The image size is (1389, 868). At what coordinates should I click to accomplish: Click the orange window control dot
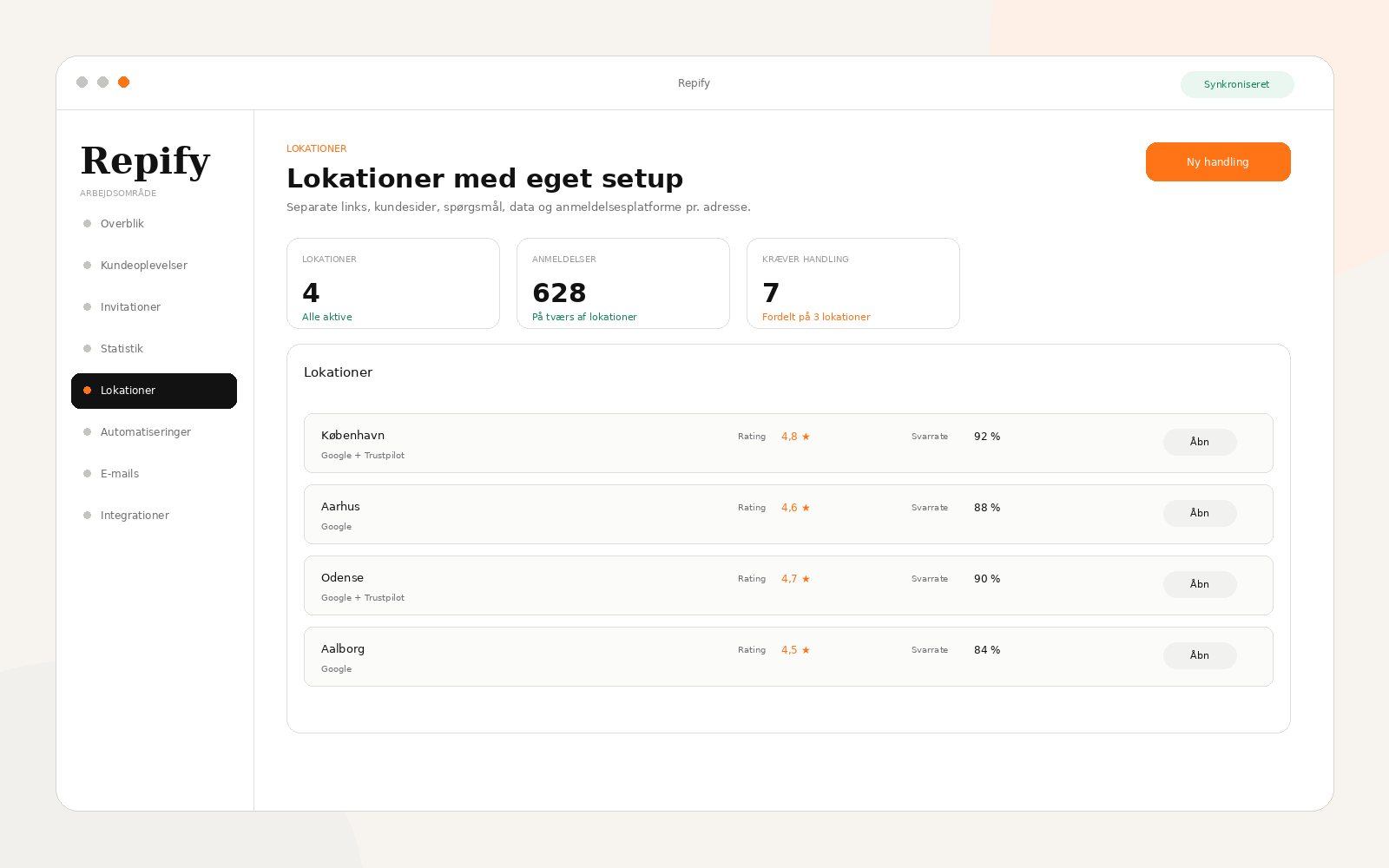[123, 82]
